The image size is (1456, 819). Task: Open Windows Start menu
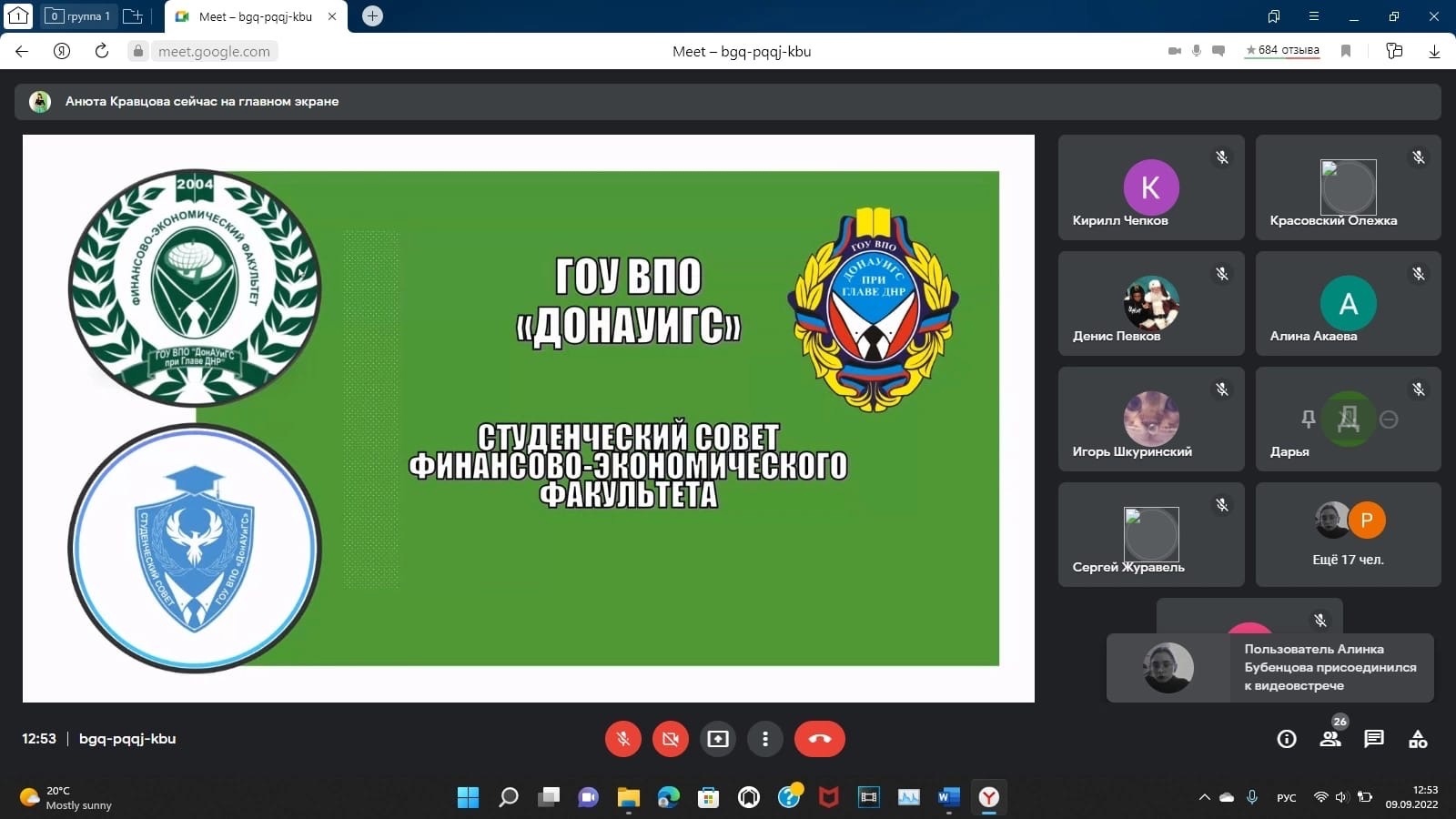[468, 797]
